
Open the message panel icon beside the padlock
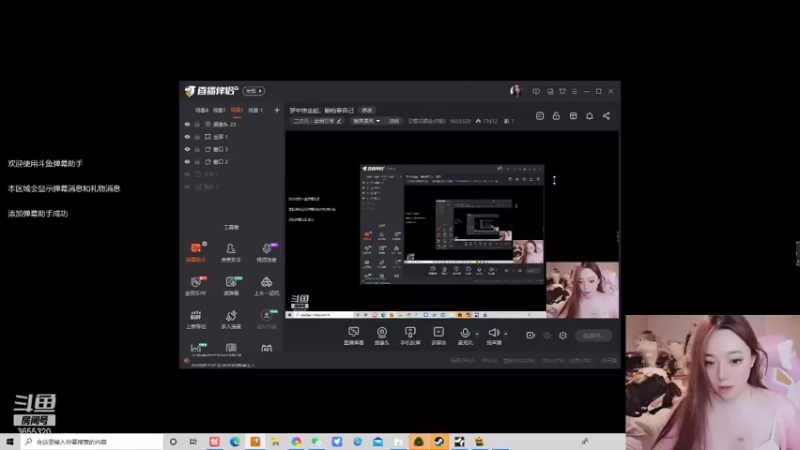coord(540,116)
